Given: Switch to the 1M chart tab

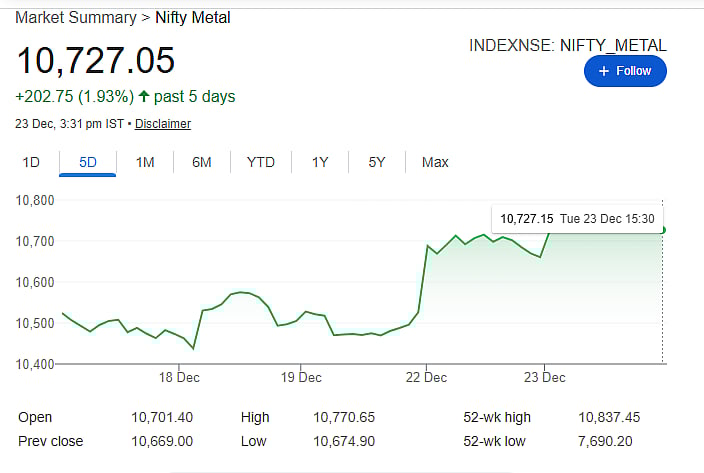Looking at the screenshot, I should 145,162.
